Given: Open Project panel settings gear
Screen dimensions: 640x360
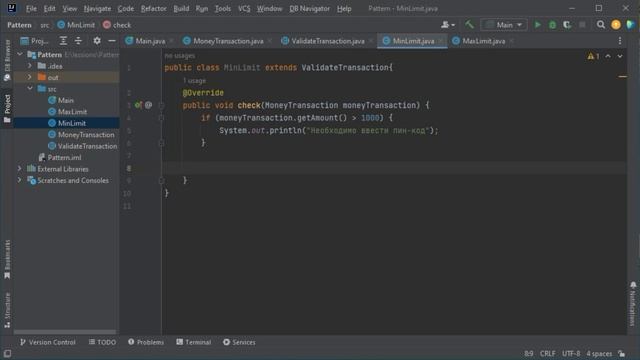Looking at the screenshot, I should pyautogui.click(x=97, y=41).
